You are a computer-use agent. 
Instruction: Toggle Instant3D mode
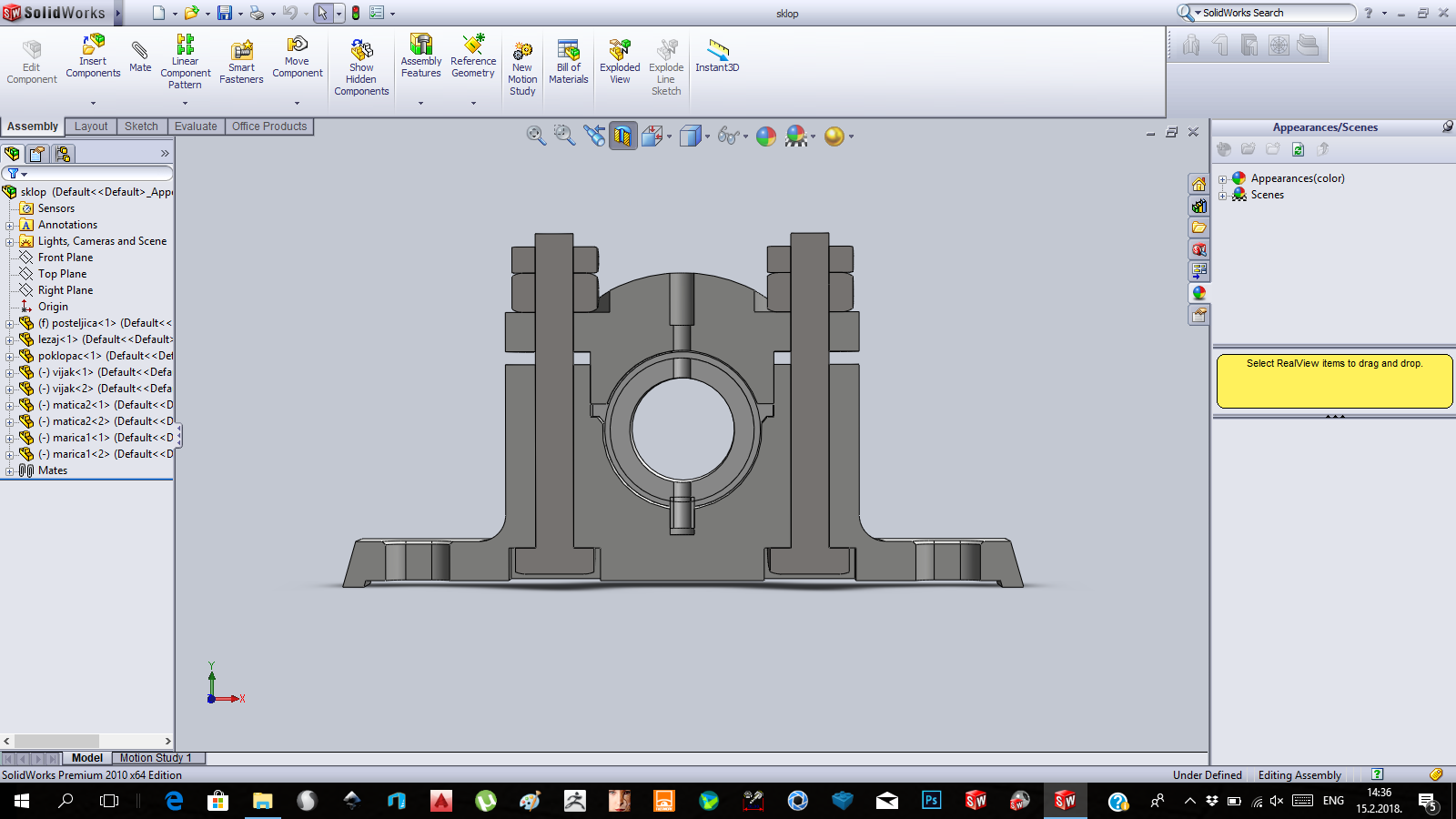click(x=717, y=56)
